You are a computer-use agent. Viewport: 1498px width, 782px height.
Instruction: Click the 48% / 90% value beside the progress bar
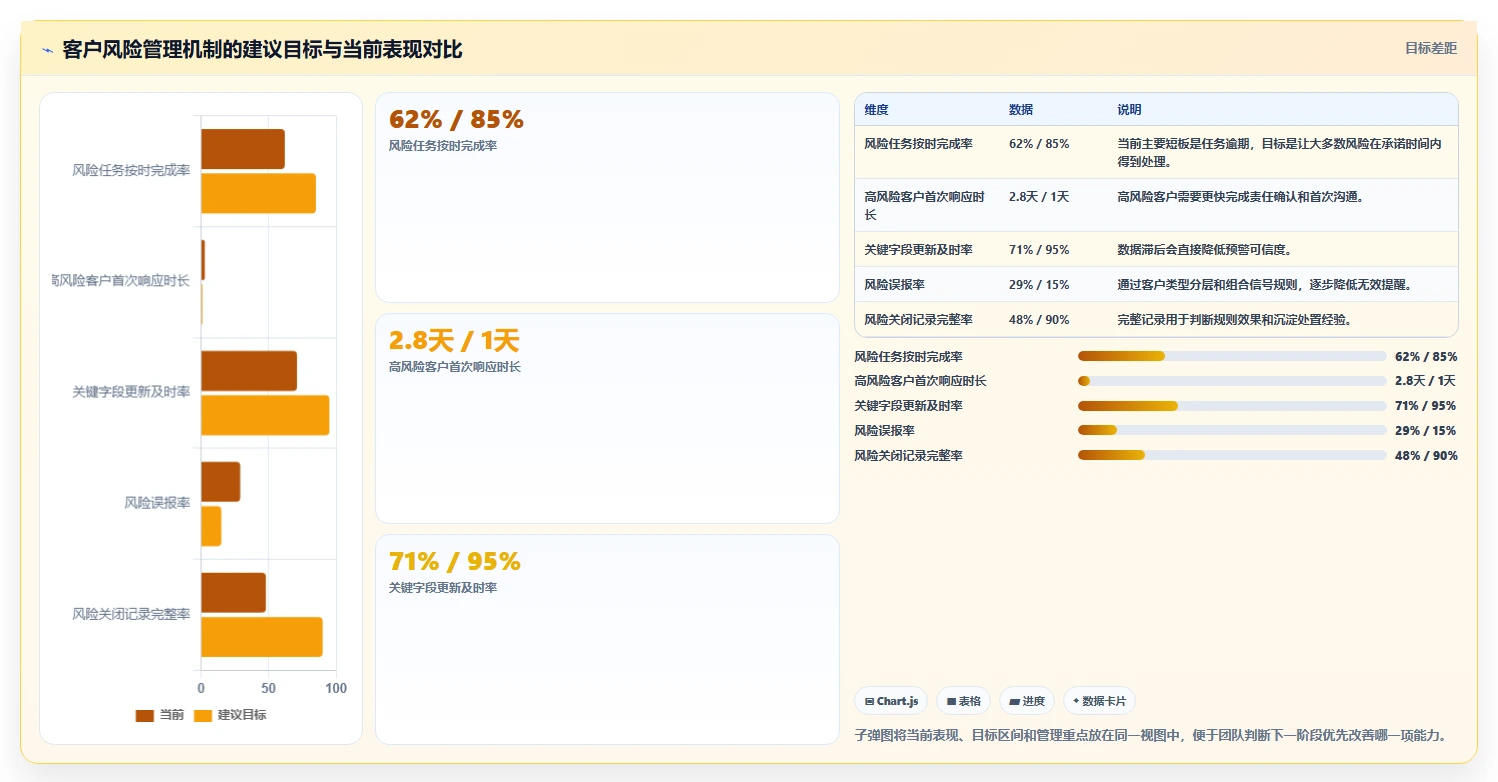(1426, 456)
